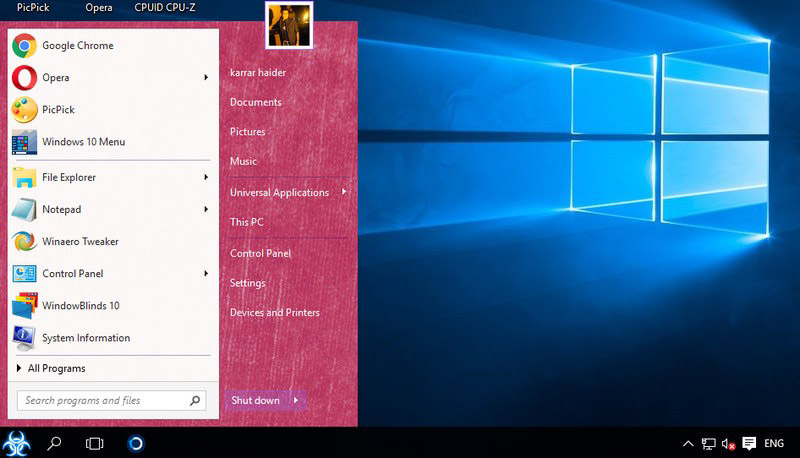
Task: Click the Notepad icon
Action: coord(24,210)
